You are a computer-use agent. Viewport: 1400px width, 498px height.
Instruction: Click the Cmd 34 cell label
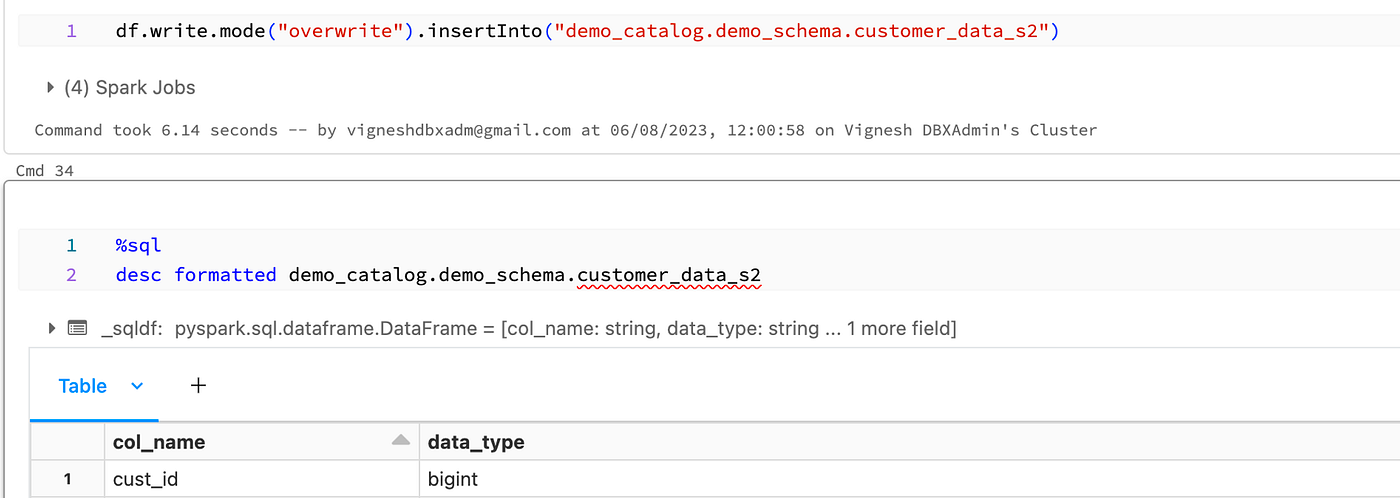click(x=45, y=171)
